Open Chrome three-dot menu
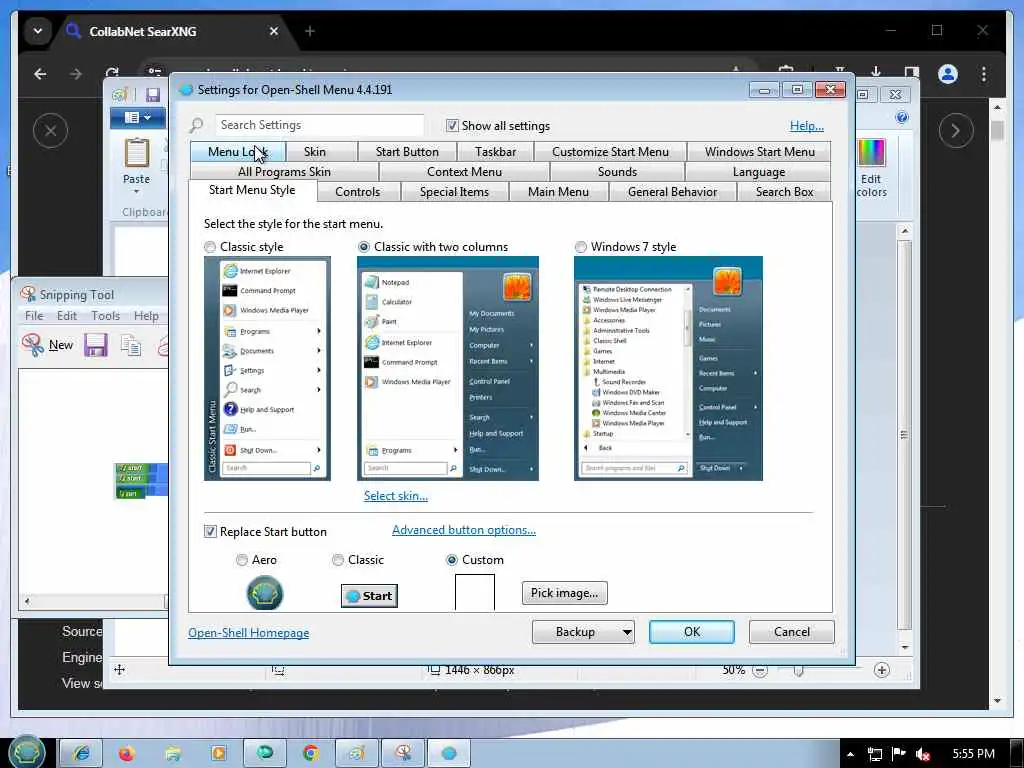Viewport: 1024px width, 768px height. tap(984, 74)
